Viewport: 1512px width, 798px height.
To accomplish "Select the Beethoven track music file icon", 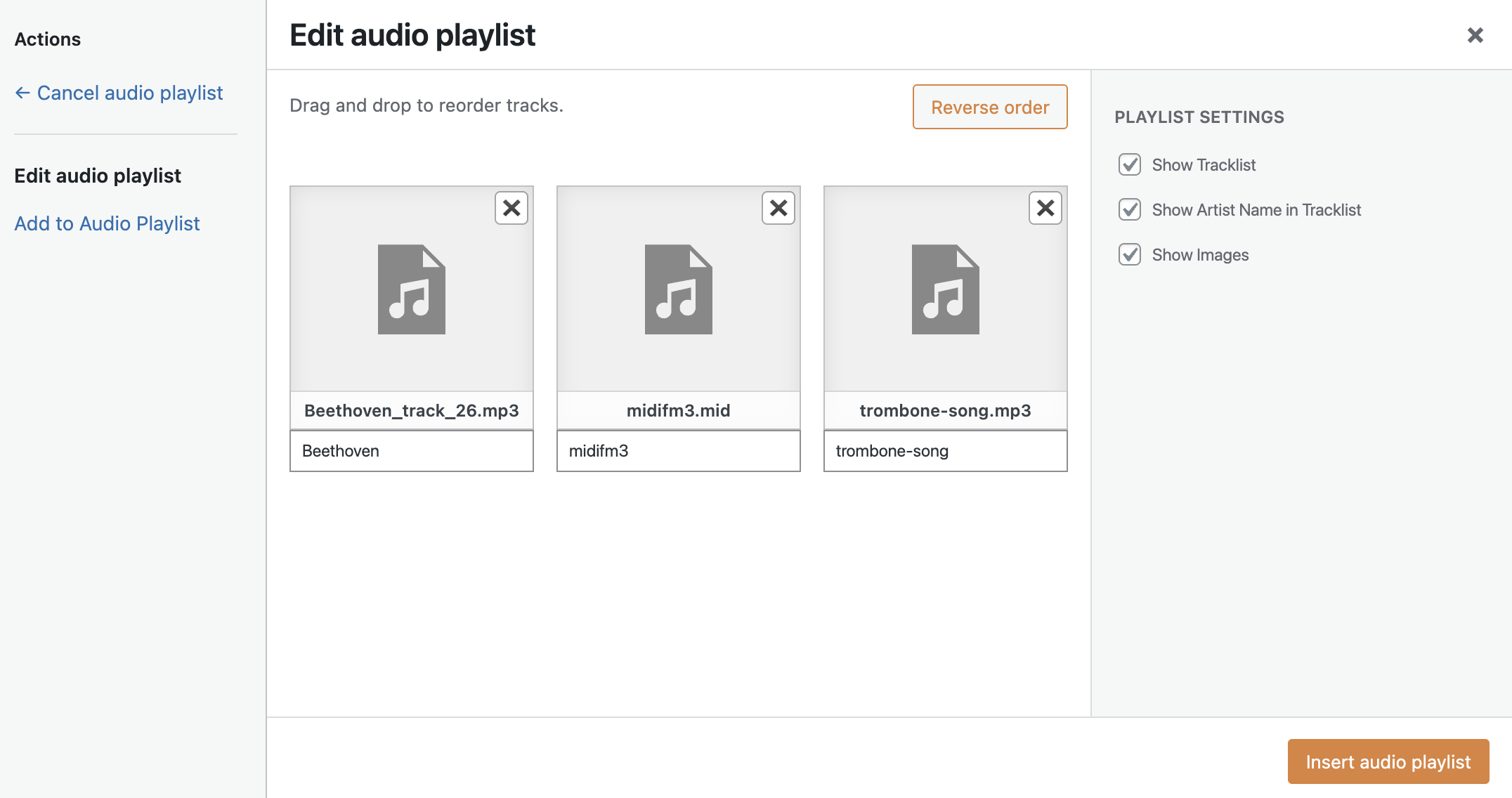I will pyautogui.click(x=412, y=289).
